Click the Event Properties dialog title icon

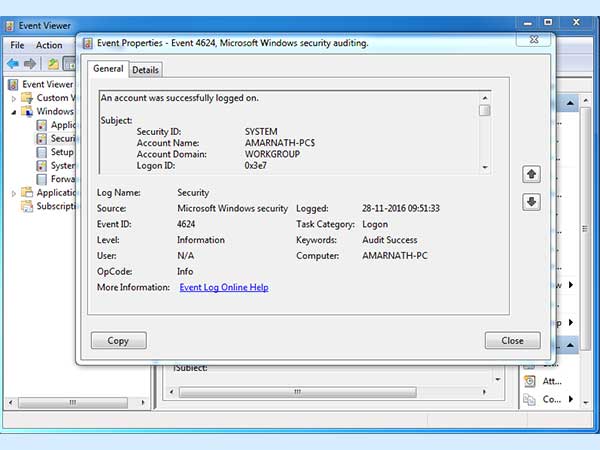(88, 43)
